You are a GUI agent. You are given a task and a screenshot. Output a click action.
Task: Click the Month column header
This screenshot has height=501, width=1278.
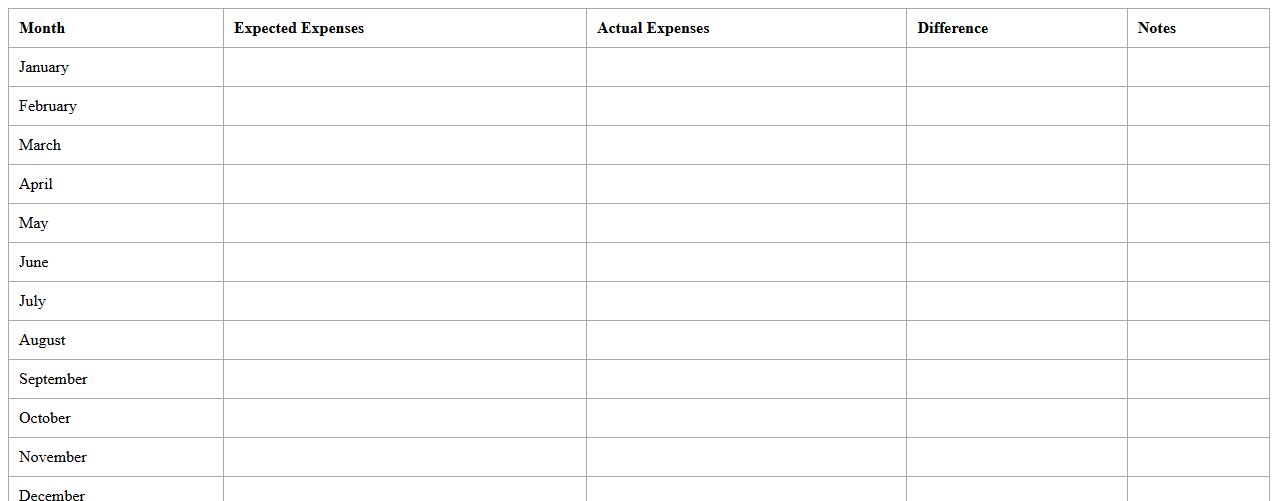click(42, 28)
